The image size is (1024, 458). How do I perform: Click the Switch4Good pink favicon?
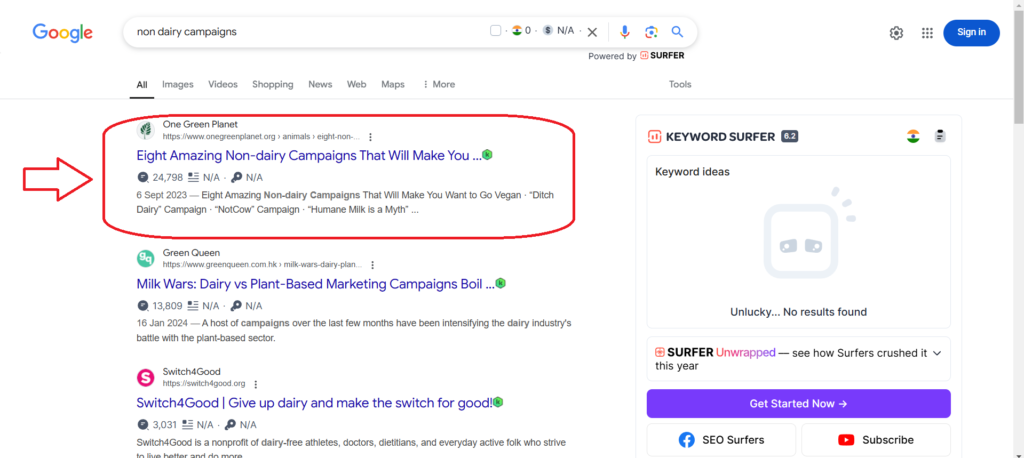click(x=146, y=378)
